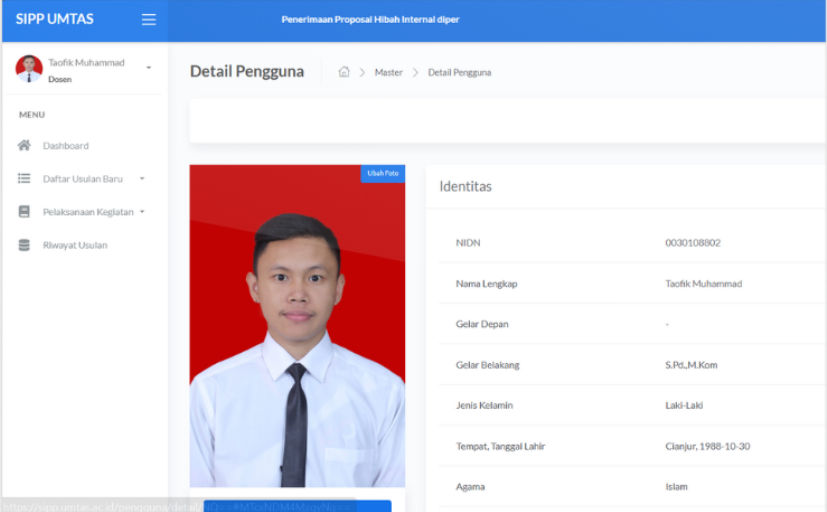827x512 pixels.
Task: Click the SIPP UMTAS logo
Action: 54,19
